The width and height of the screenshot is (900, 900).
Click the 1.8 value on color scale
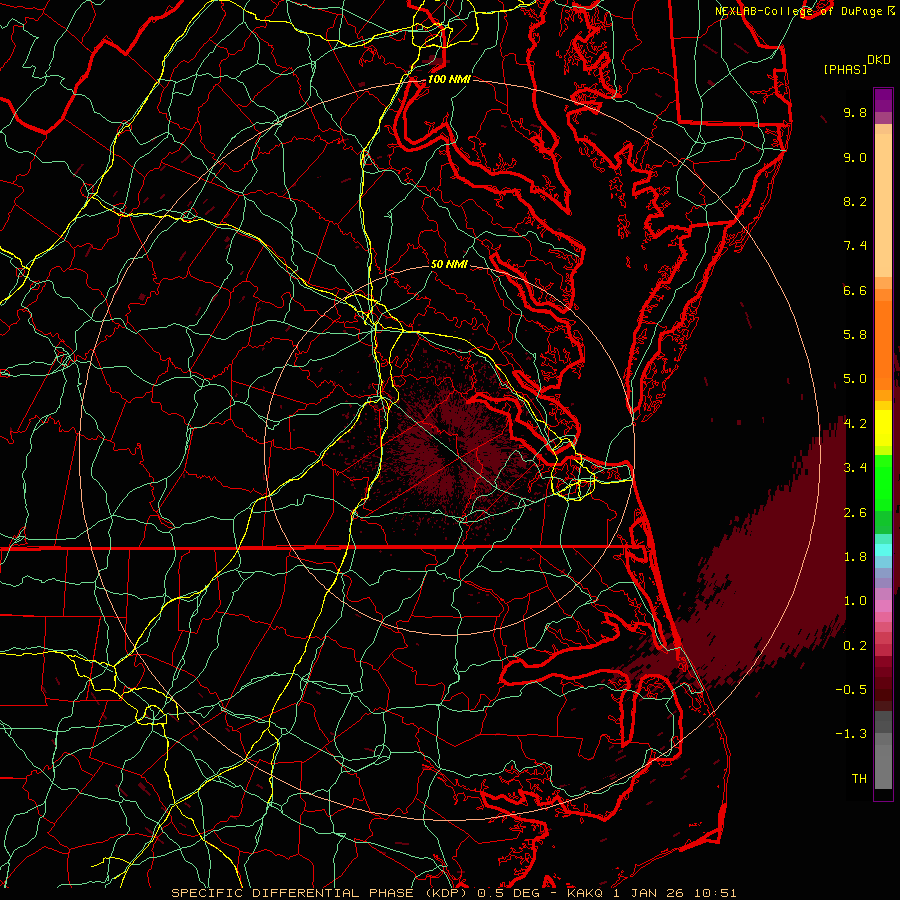tap(855, 557)
